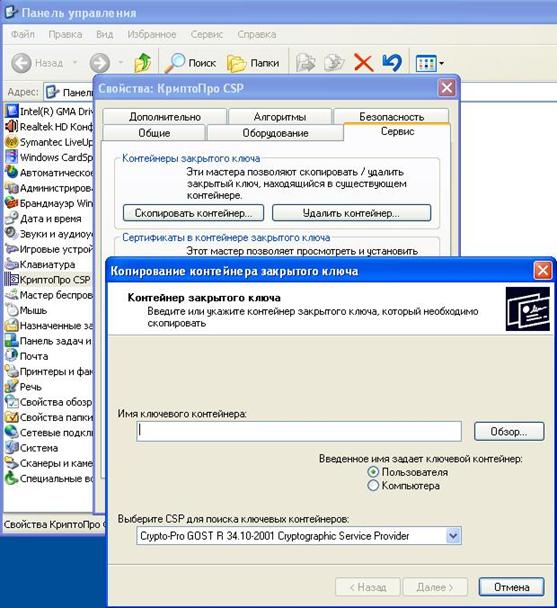
Task: Click the Почта icon
Action: [12, 356]
